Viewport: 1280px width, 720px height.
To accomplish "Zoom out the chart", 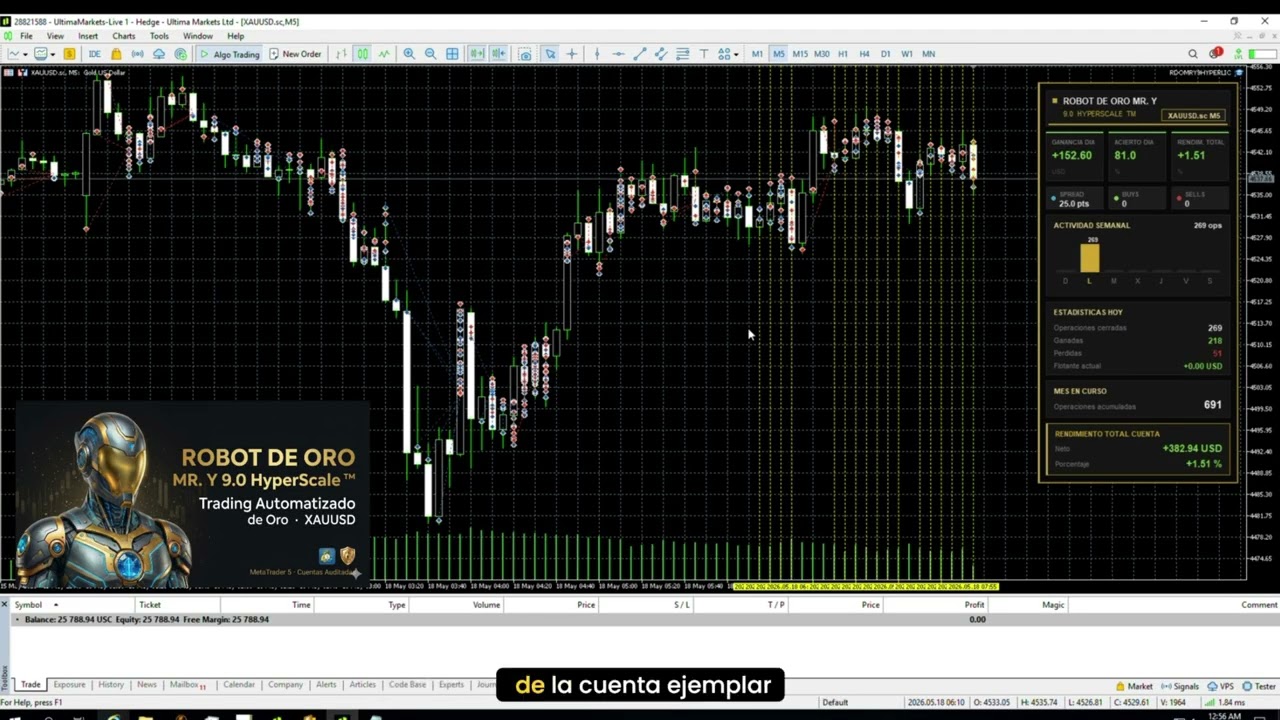I will (430, 54).
